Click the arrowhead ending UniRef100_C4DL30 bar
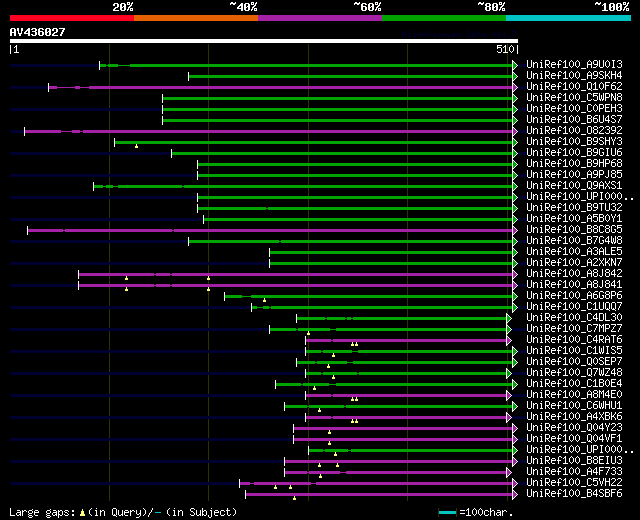 click(x=509, y=319)
